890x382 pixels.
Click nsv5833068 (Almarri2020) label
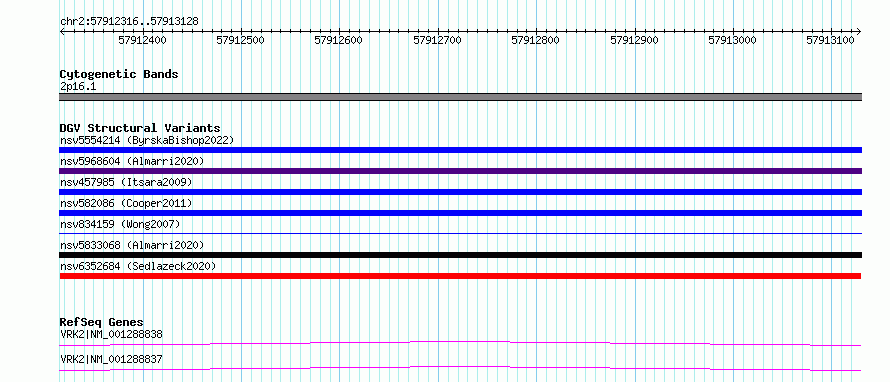click(x=132, y=245)
